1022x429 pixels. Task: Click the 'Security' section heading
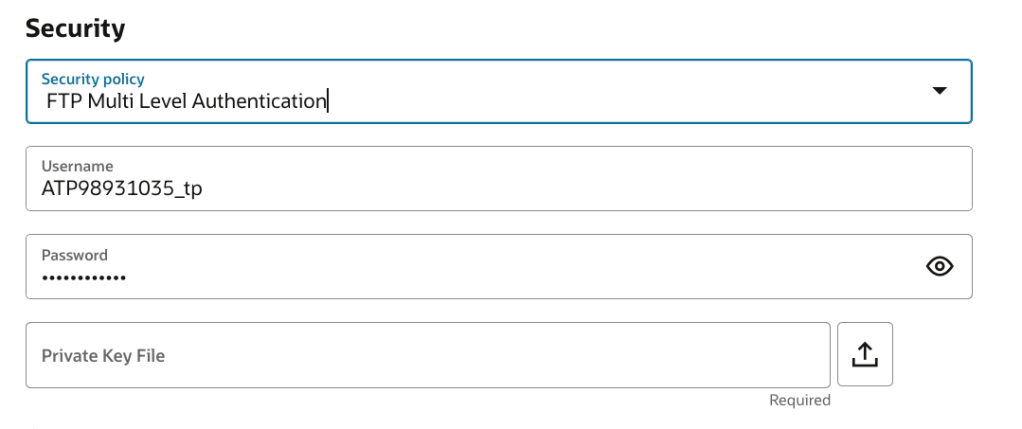[75, 29]
